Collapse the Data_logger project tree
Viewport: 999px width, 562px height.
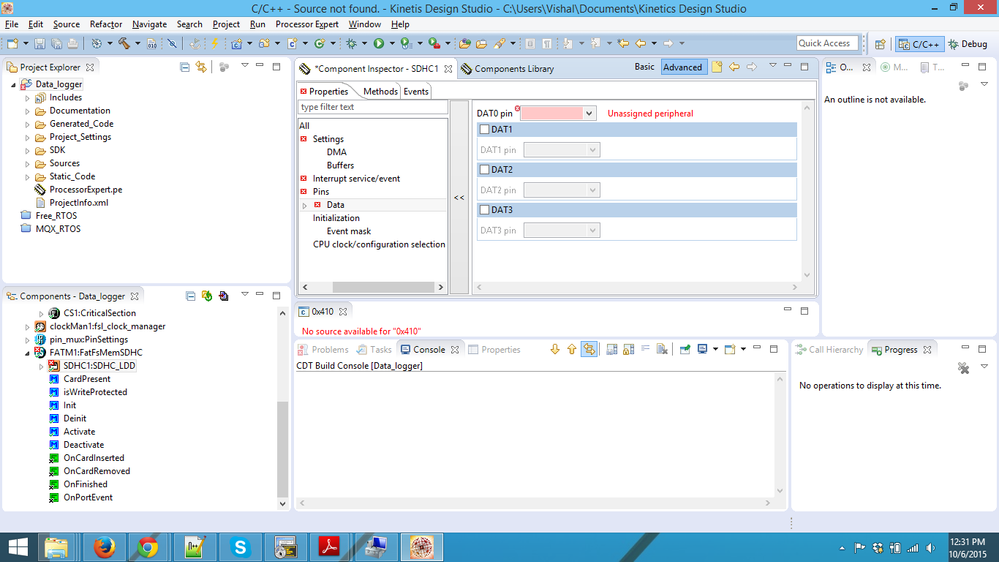coord(13,84)
